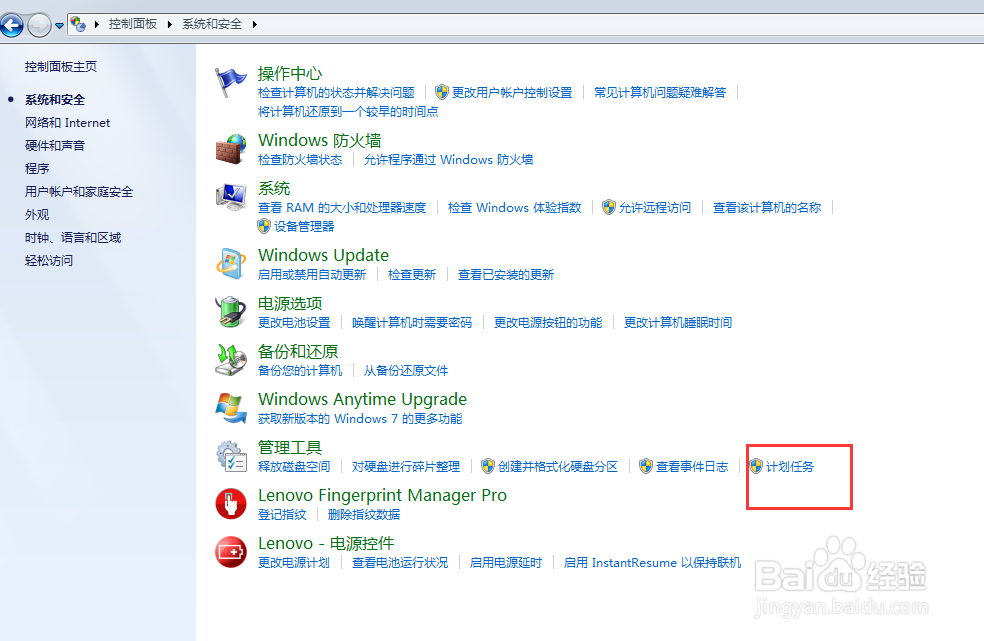
Task: Click 查看已安装的更新 link
Action: [506, 274]
